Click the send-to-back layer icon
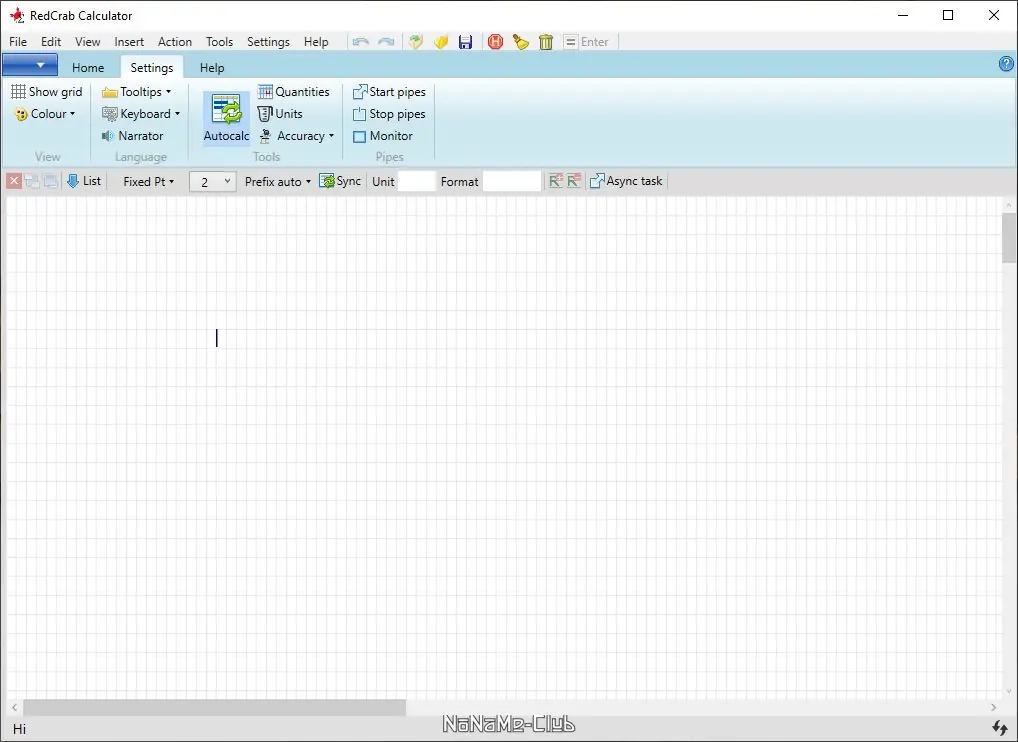Viewport: 1018px width, 742px height. click(x=50, y=181)
